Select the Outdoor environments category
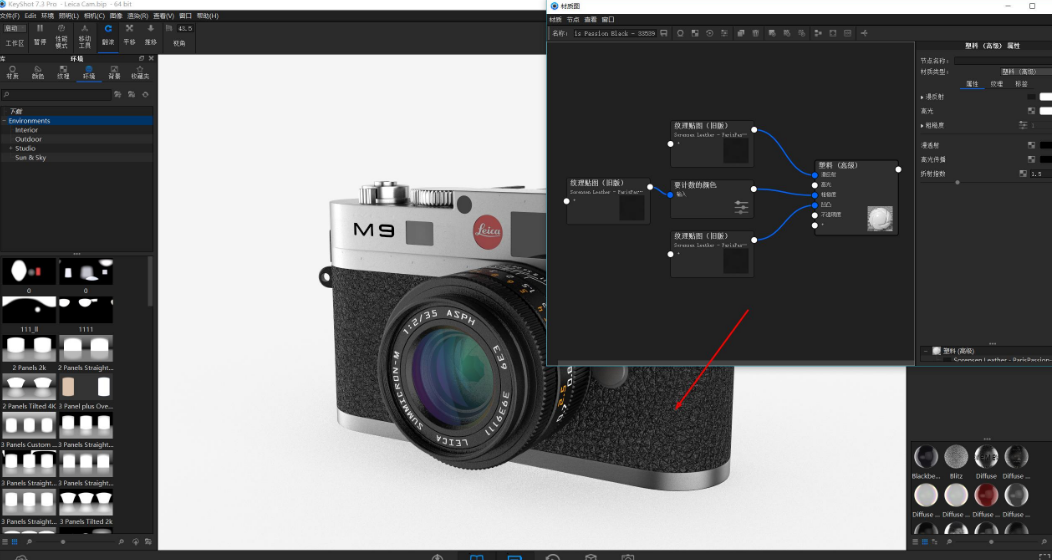Screen dimensions: 1052x560 pos(28,139)
